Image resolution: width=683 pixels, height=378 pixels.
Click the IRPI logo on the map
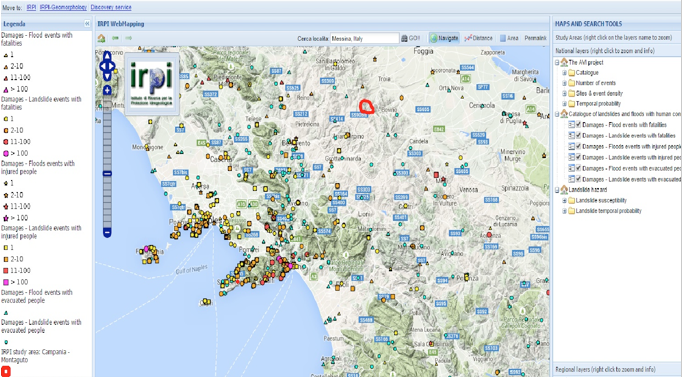tap(152, 84)
